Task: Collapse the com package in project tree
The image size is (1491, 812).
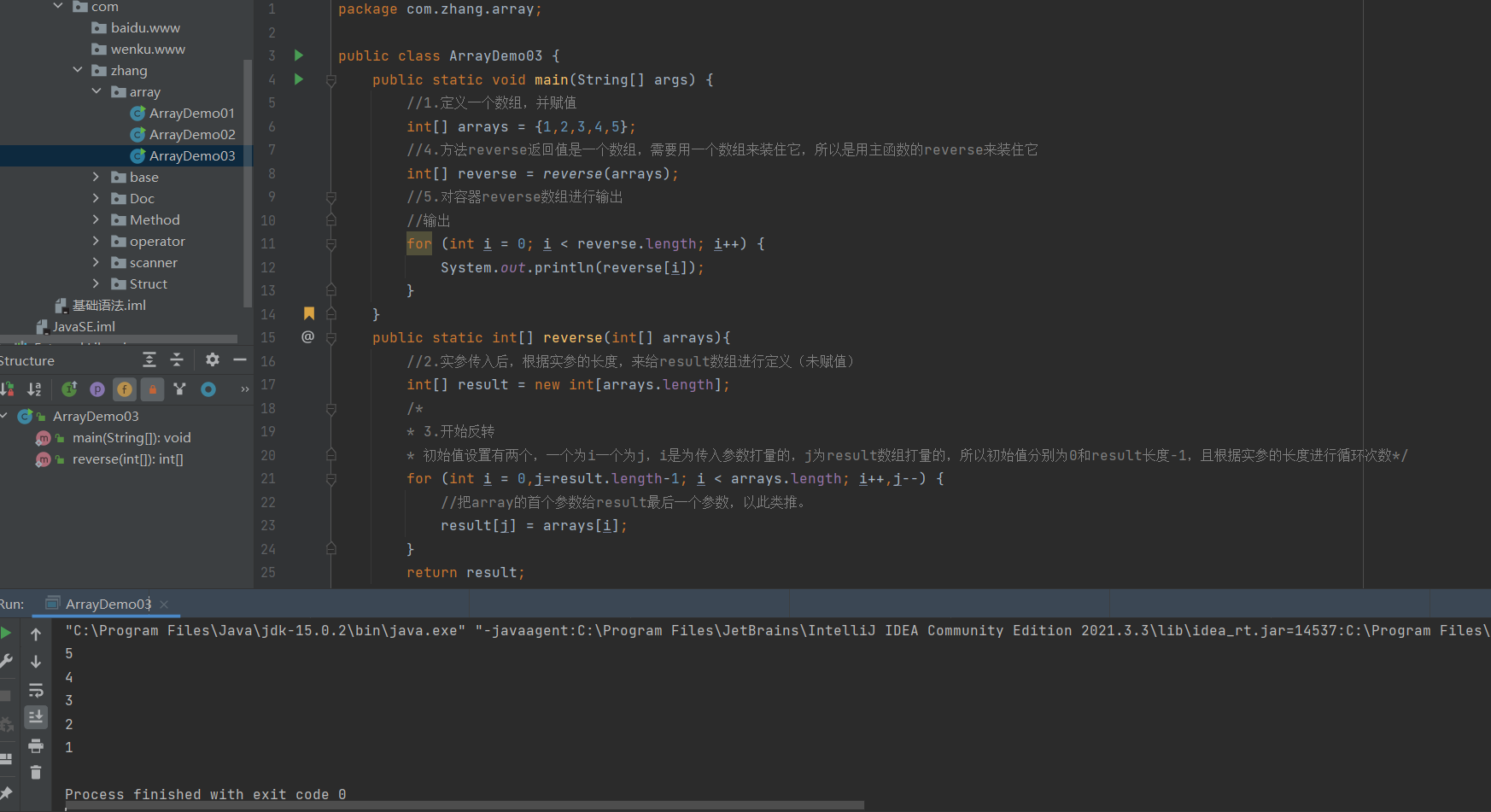Action: coord(58,6)
